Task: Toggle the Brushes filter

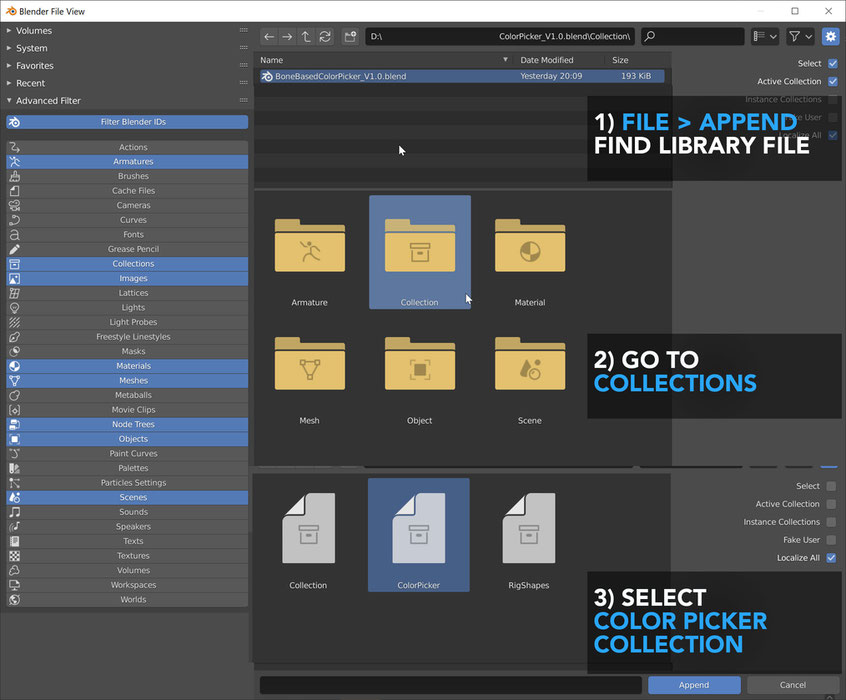Action: 127,176
